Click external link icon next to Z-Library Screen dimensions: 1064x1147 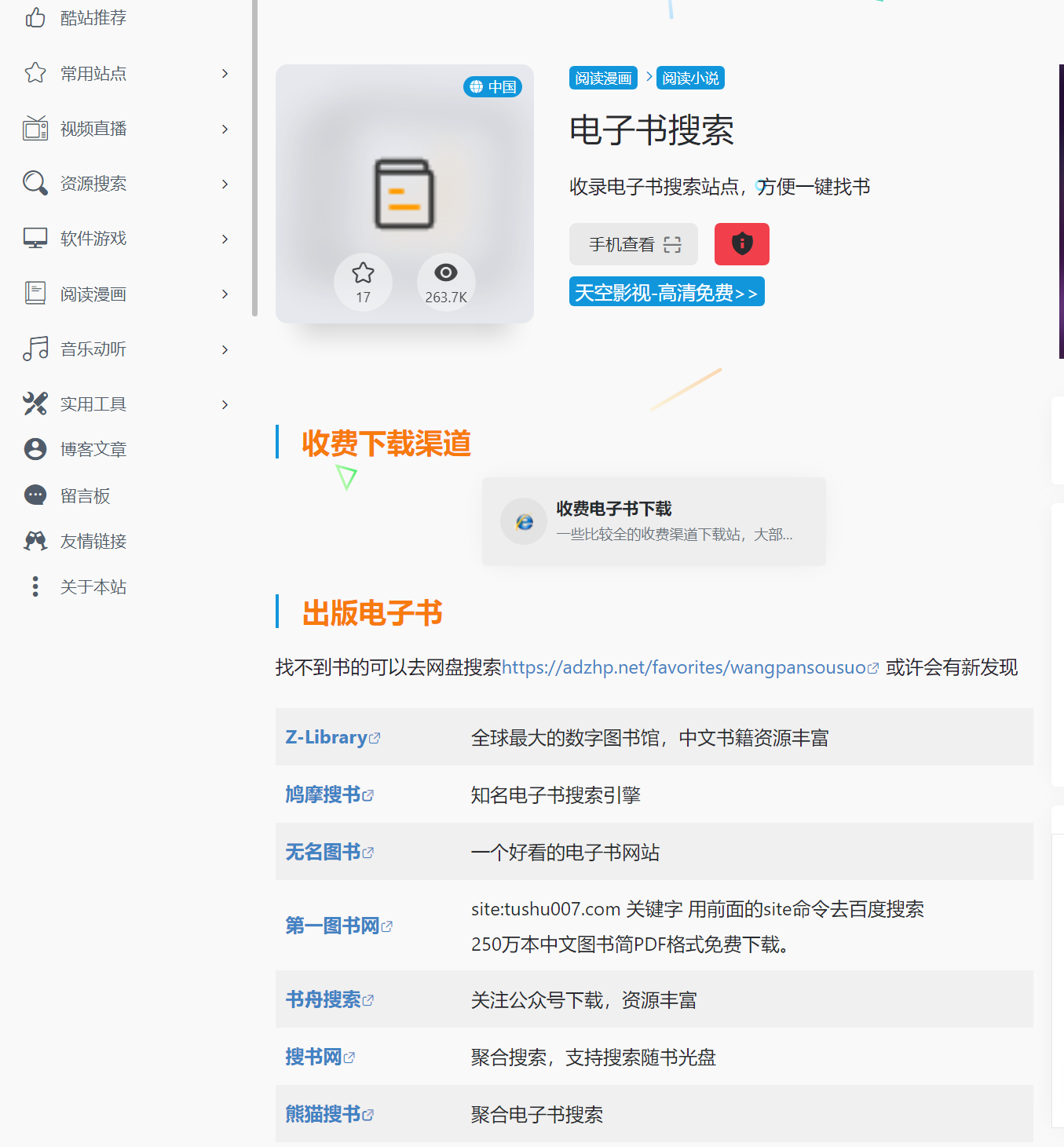click(375, 738)
